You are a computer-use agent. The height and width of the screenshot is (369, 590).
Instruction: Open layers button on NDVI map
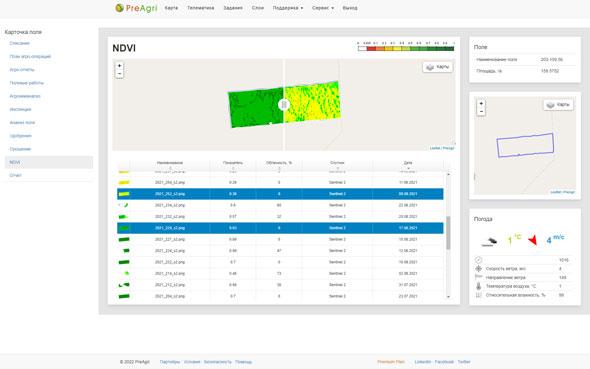click(438, 67)
